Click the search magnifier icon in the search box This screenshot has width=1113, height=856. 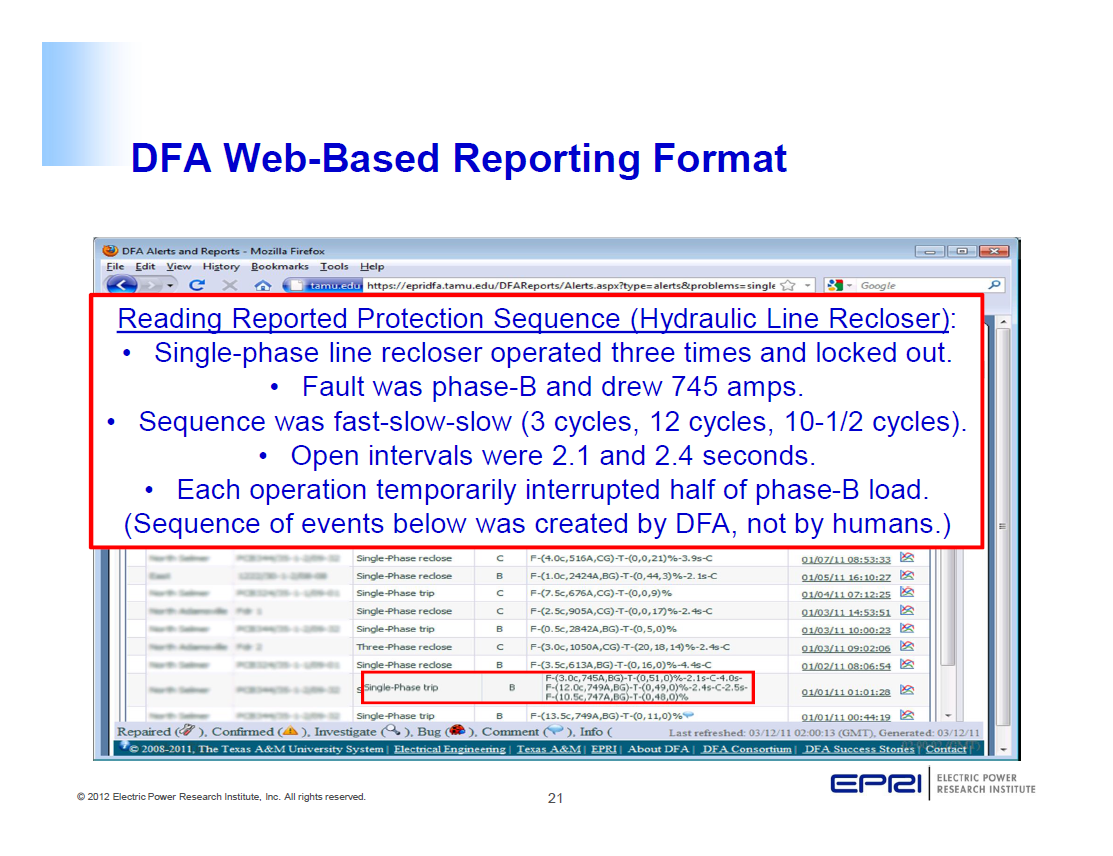point(994,285)
